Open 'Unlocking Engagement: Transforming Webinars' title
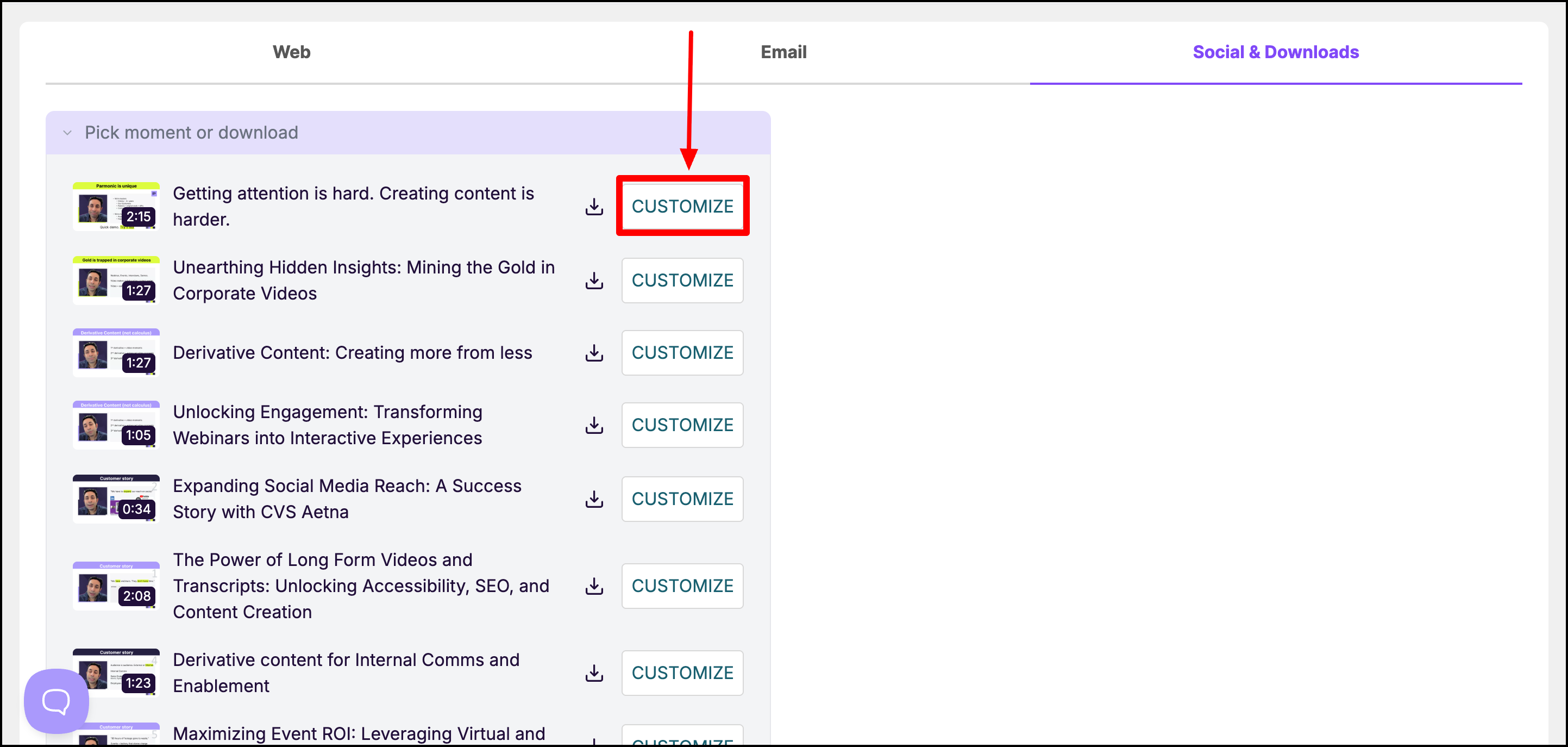 (x=327, y=425)
